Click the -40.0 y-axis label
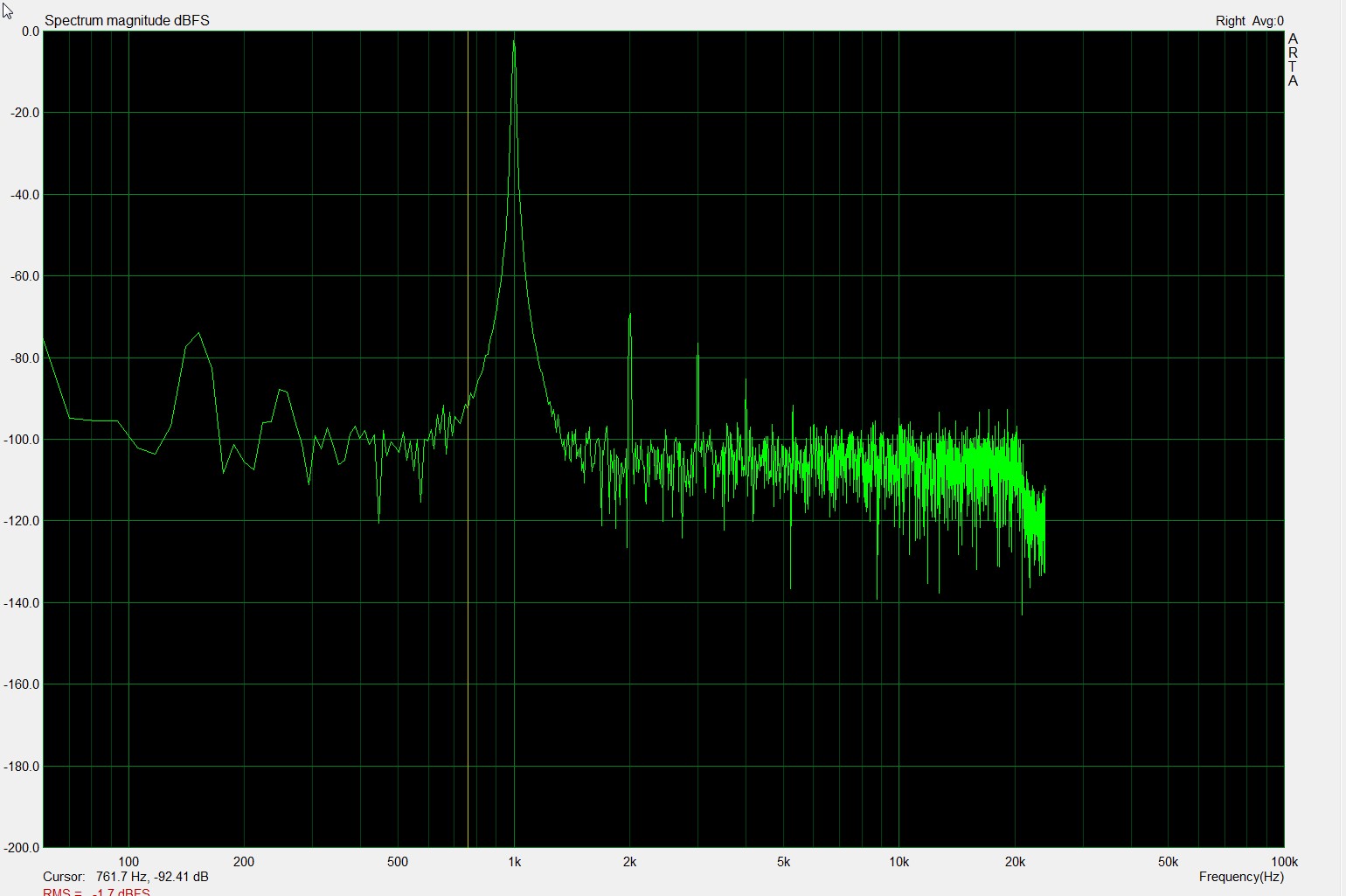The image size is (1346, 896). [25, 194]
